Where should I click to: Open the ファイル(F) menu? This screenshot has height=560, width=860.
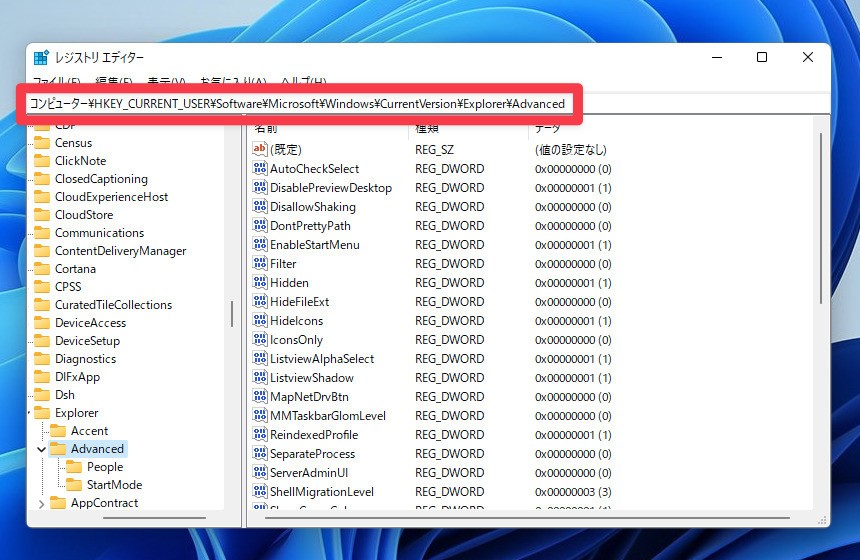point(57,81)
